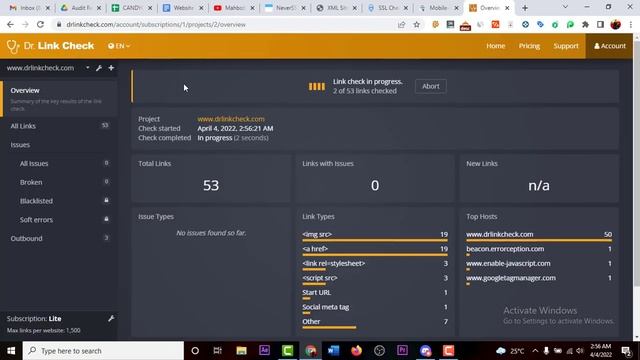This screenshot has height=360, width=640.
Task: Select the Issues section in sidebar
Action: pos(20,145)
